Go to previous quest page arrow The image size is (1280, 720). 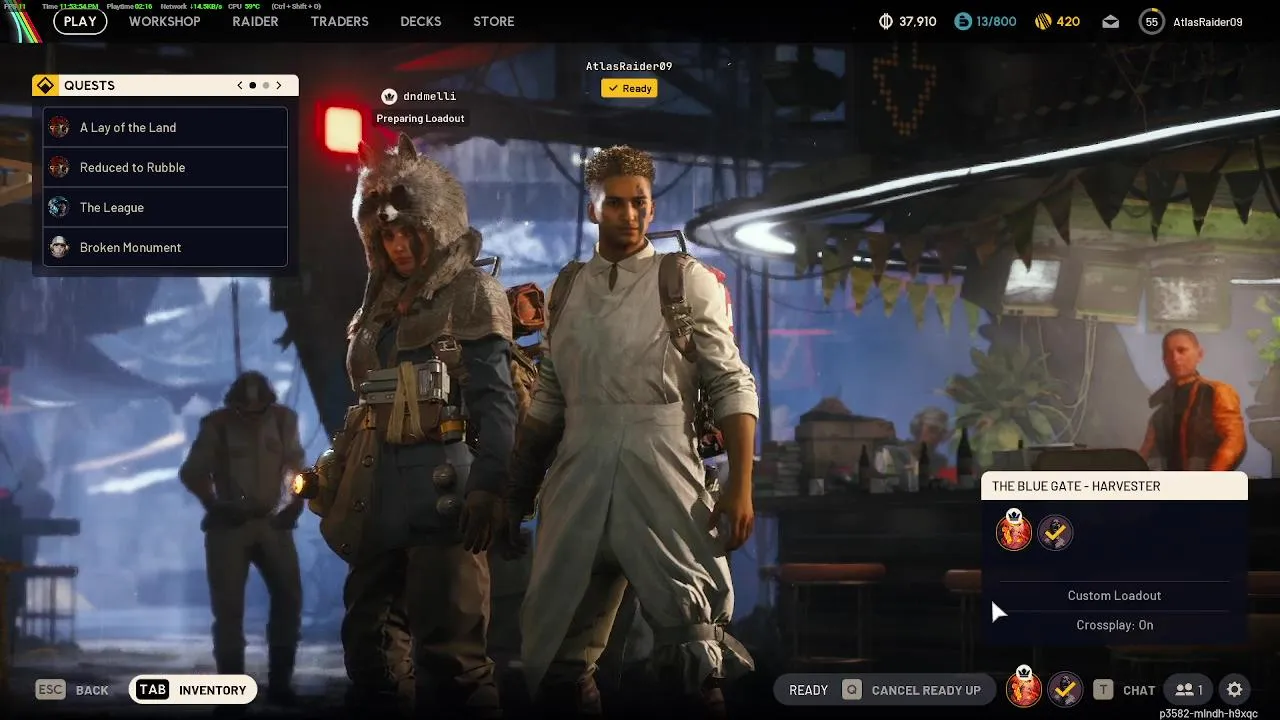240,85
